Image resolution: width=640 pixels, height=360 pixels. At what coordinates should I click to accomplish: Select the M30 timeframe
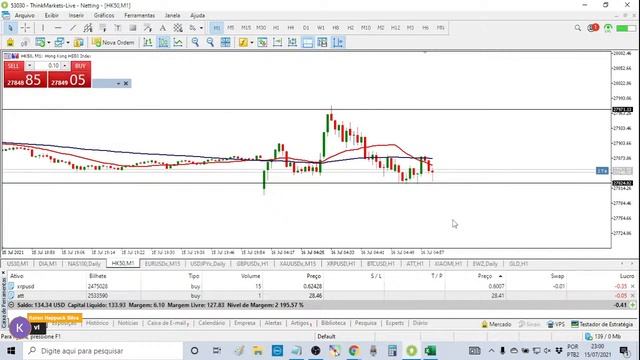261,28
